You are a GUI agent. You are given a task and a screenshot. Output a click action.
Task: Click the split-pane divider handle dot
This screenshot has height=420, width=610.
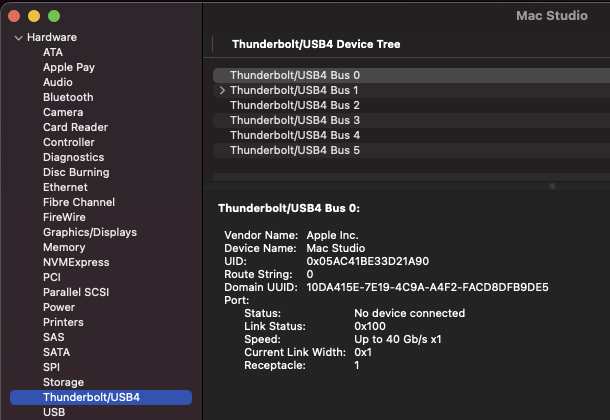coord(552,186)
